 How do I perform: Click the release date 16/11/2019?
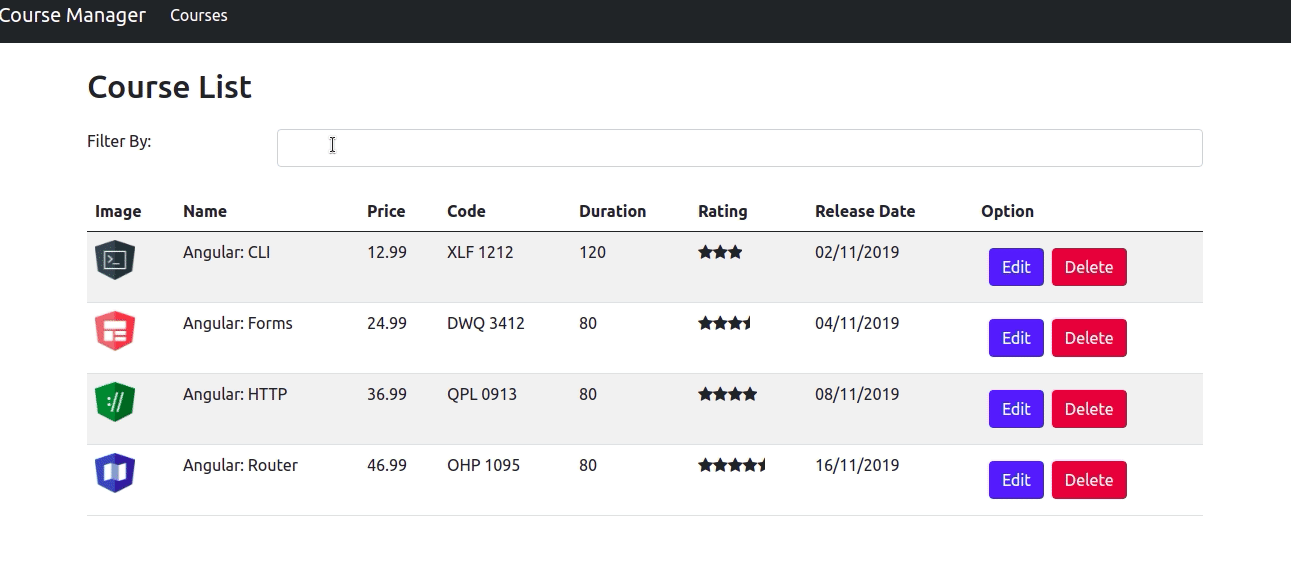(857, 465)
